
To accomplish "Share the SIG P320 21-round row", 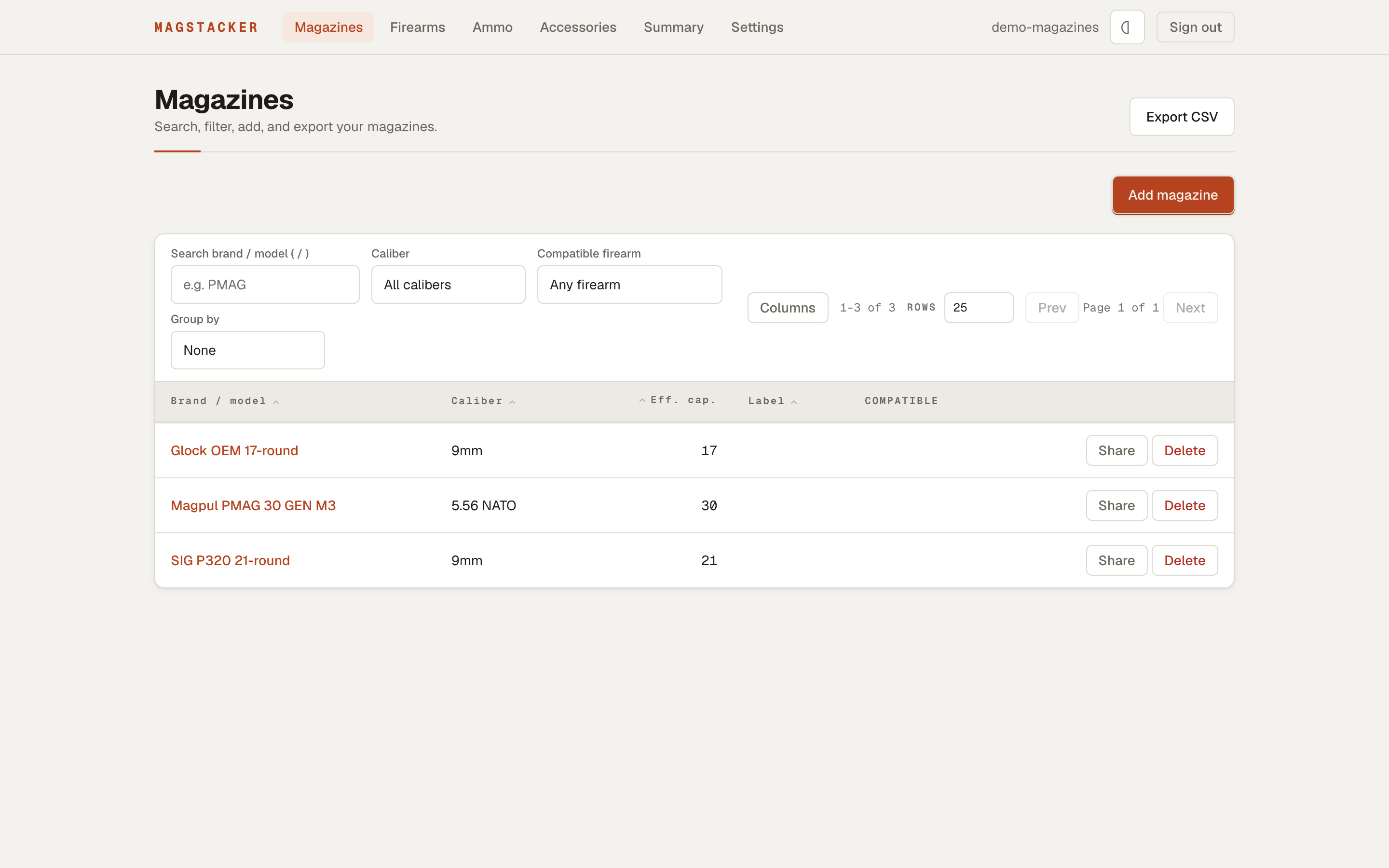I will click(1117, 560).
